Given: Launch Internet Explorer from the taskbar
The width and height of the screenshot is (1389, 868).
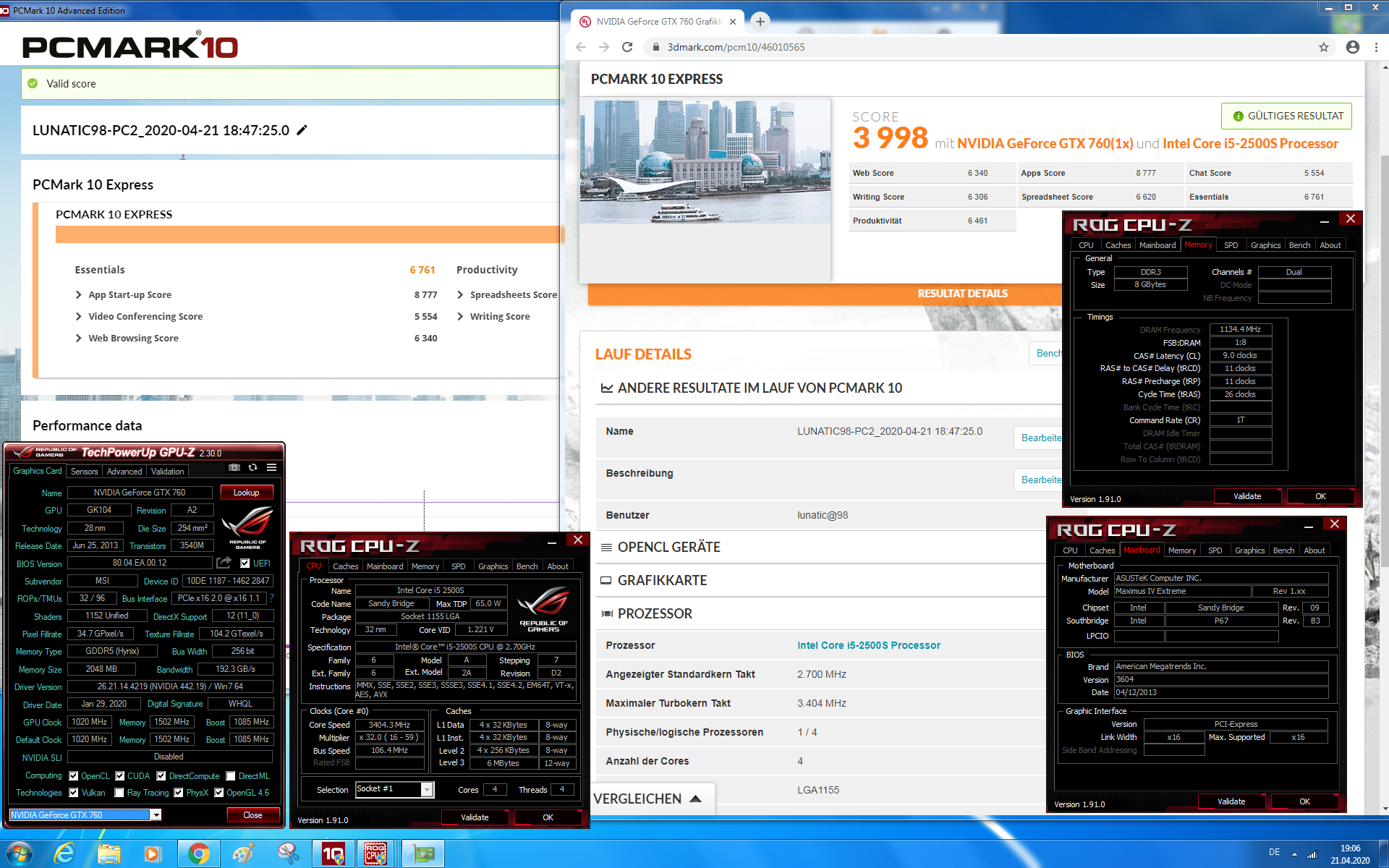Looking at the screenshot, I should coord(65,854).
